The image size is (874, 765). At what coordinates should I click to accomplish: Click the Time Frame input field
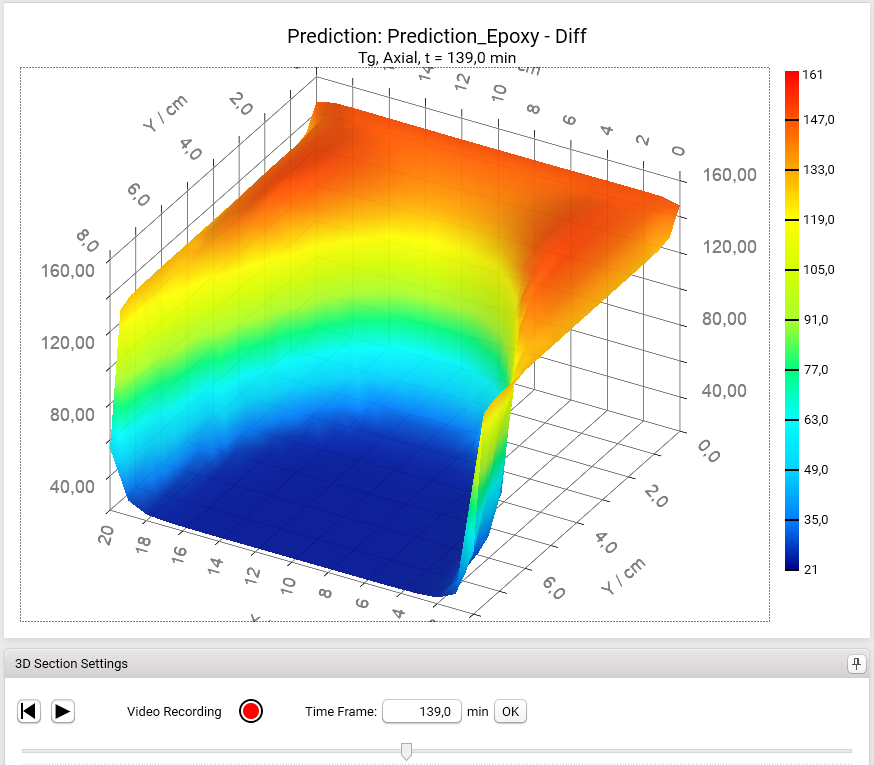point(422,711)
